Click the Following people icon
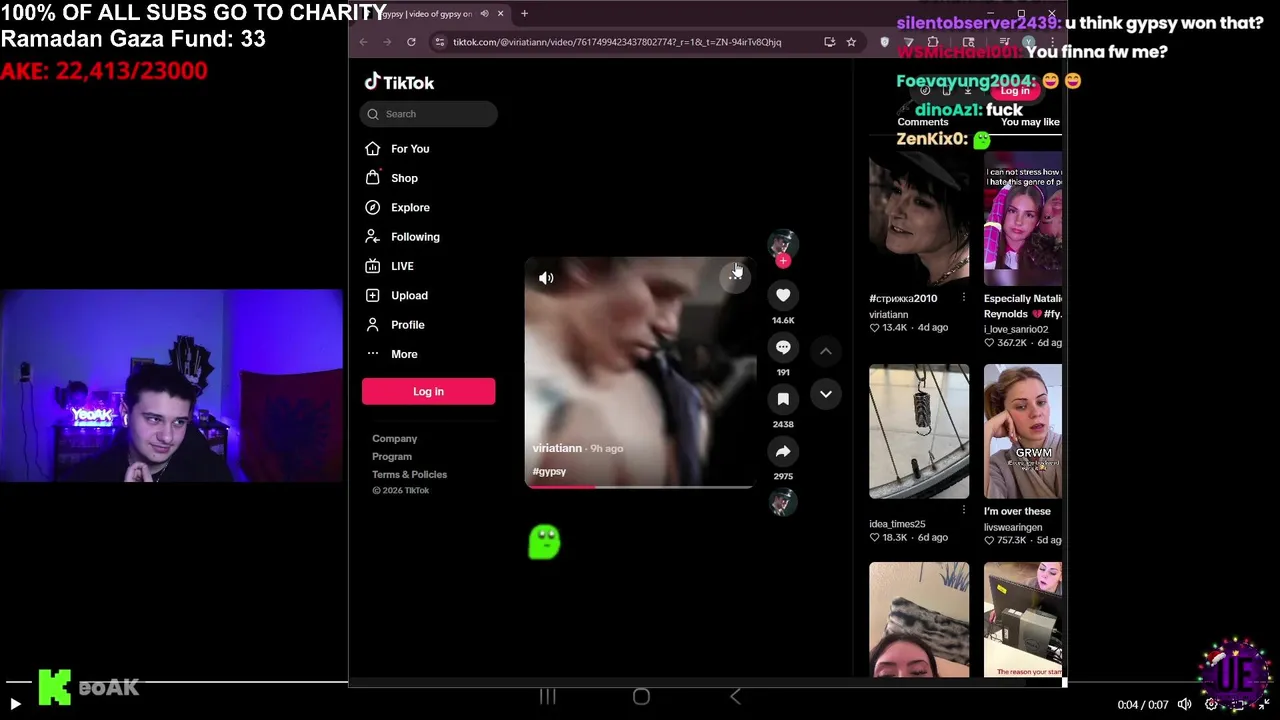The image size is (1280, 720). (372, 237)
